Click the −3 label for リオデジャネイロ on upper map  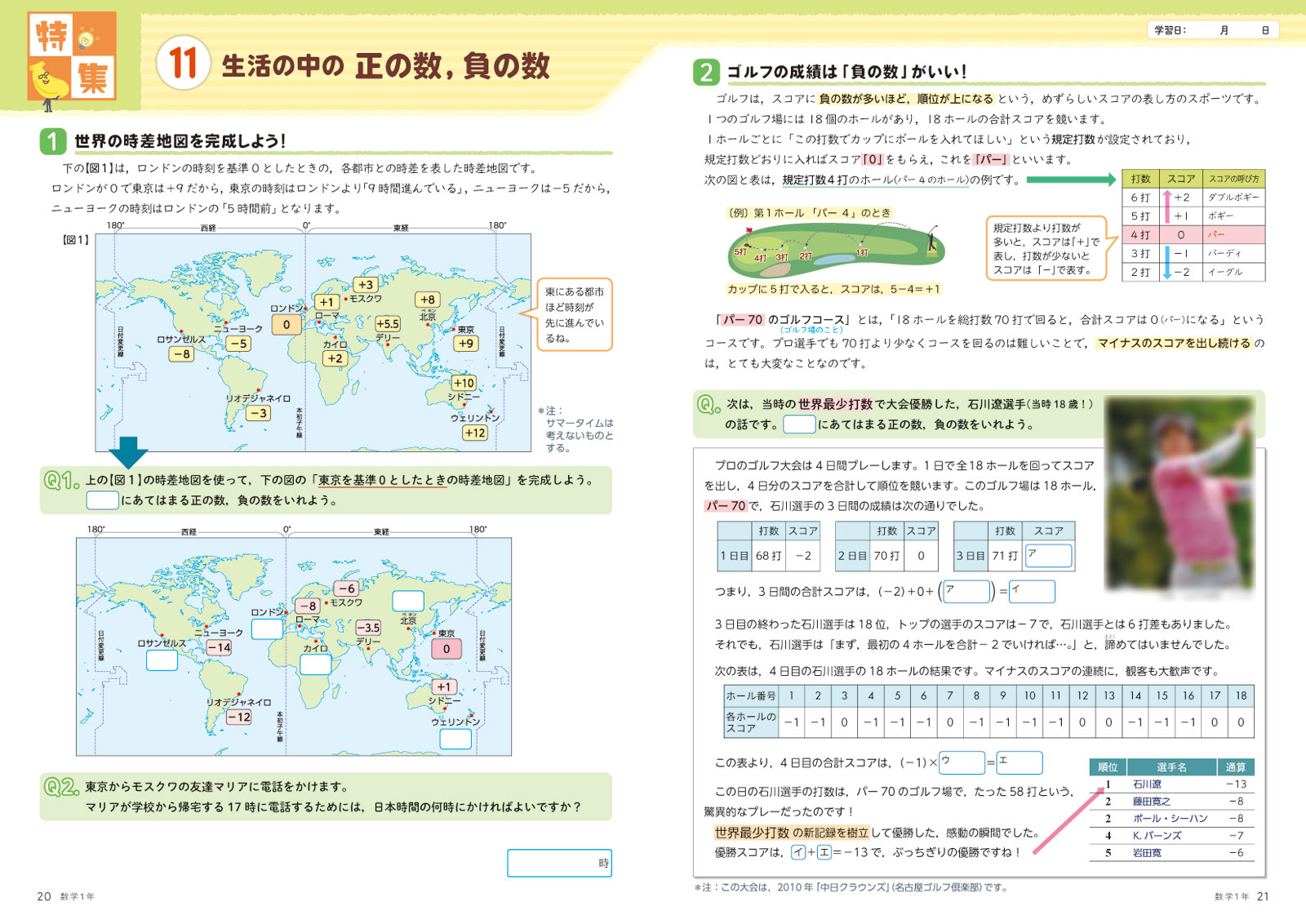tap(259, 413)
